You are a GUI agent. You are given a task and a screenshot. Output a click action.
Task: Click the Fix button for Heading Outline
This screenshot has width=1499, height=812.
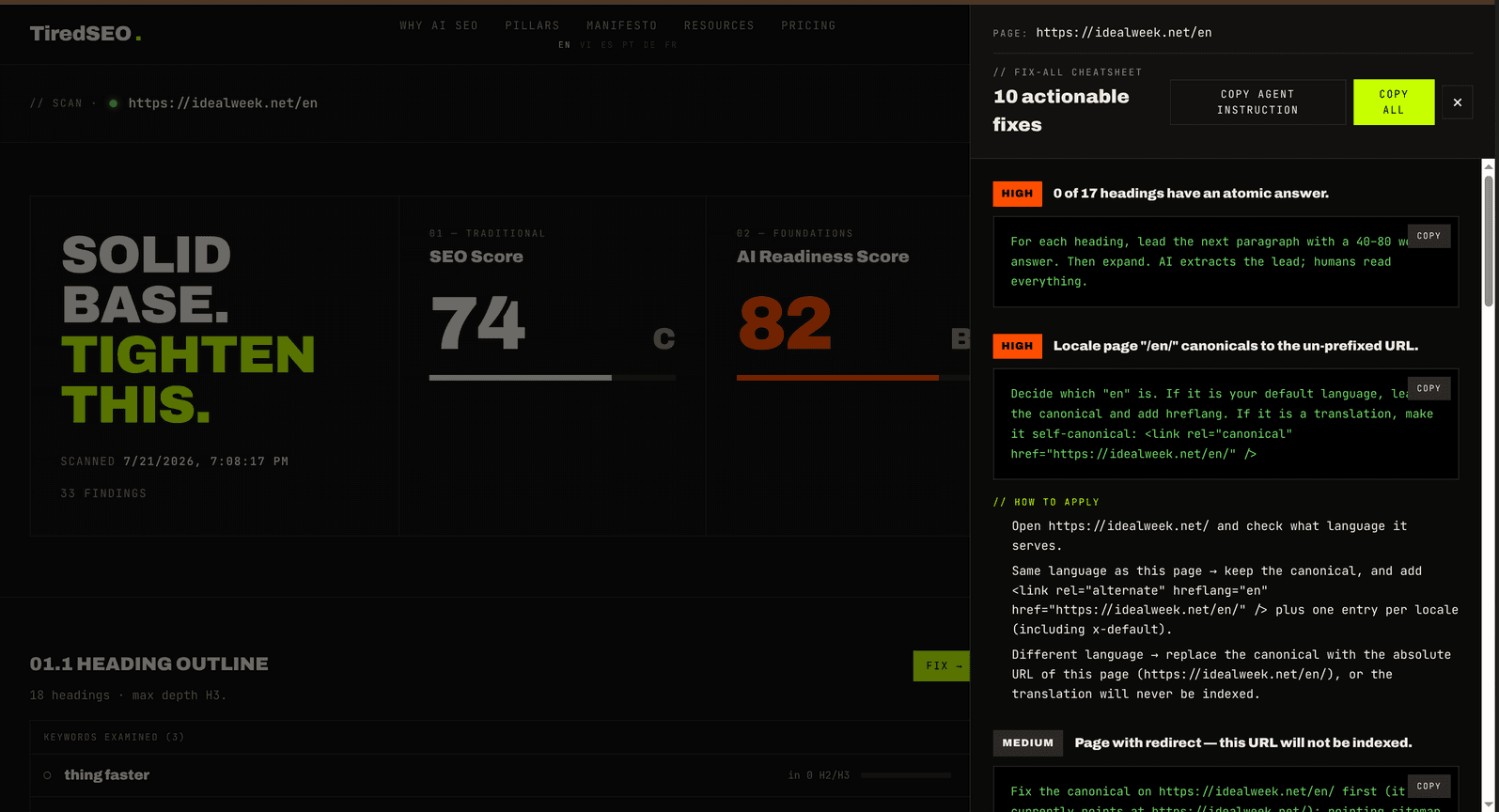point(942,665)
